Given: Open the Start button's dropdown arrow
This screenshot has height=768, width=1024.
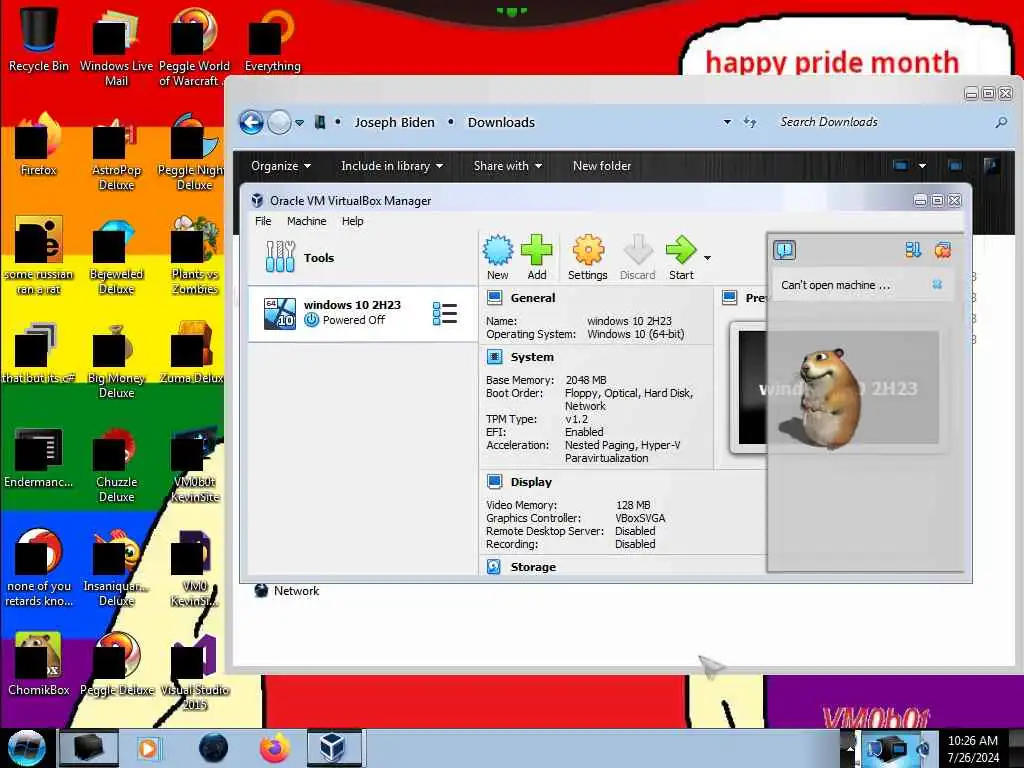Looking at the screenshot, I should coord(707,258).
